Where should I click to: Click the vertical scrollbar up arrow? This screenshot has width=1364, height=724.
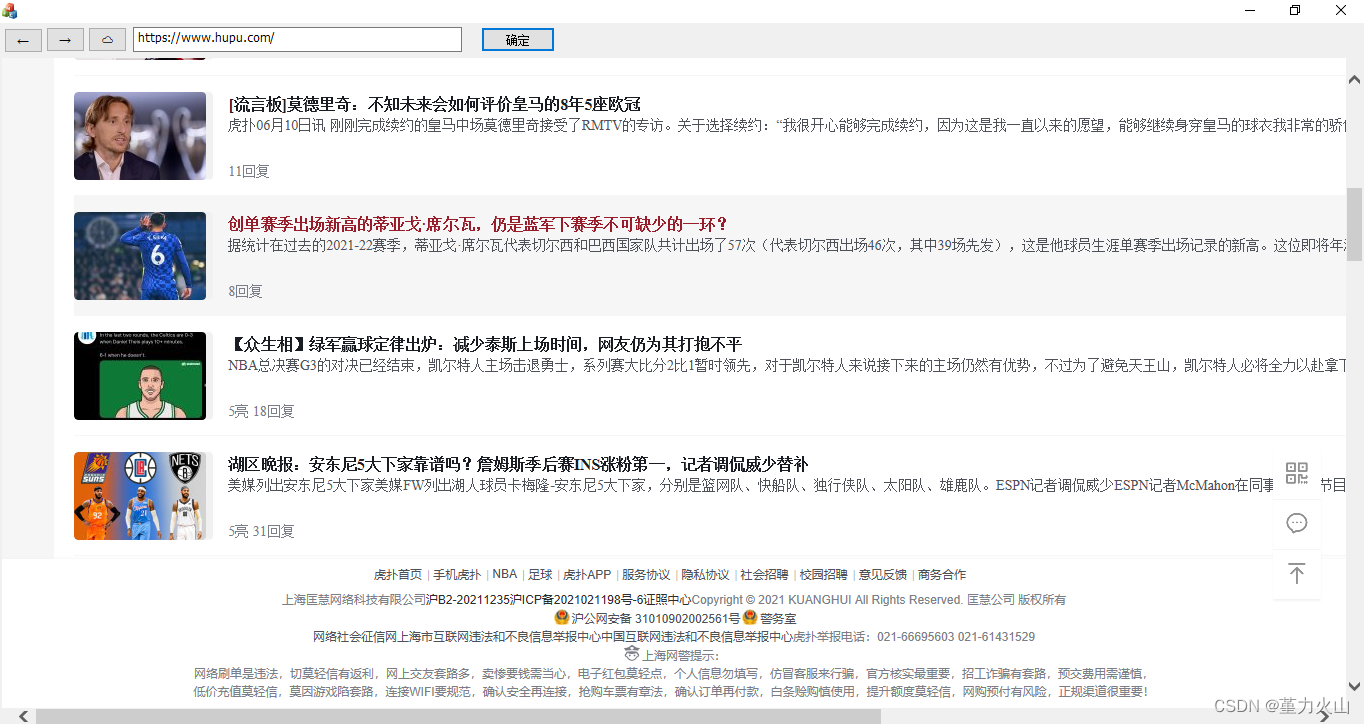1354,80
